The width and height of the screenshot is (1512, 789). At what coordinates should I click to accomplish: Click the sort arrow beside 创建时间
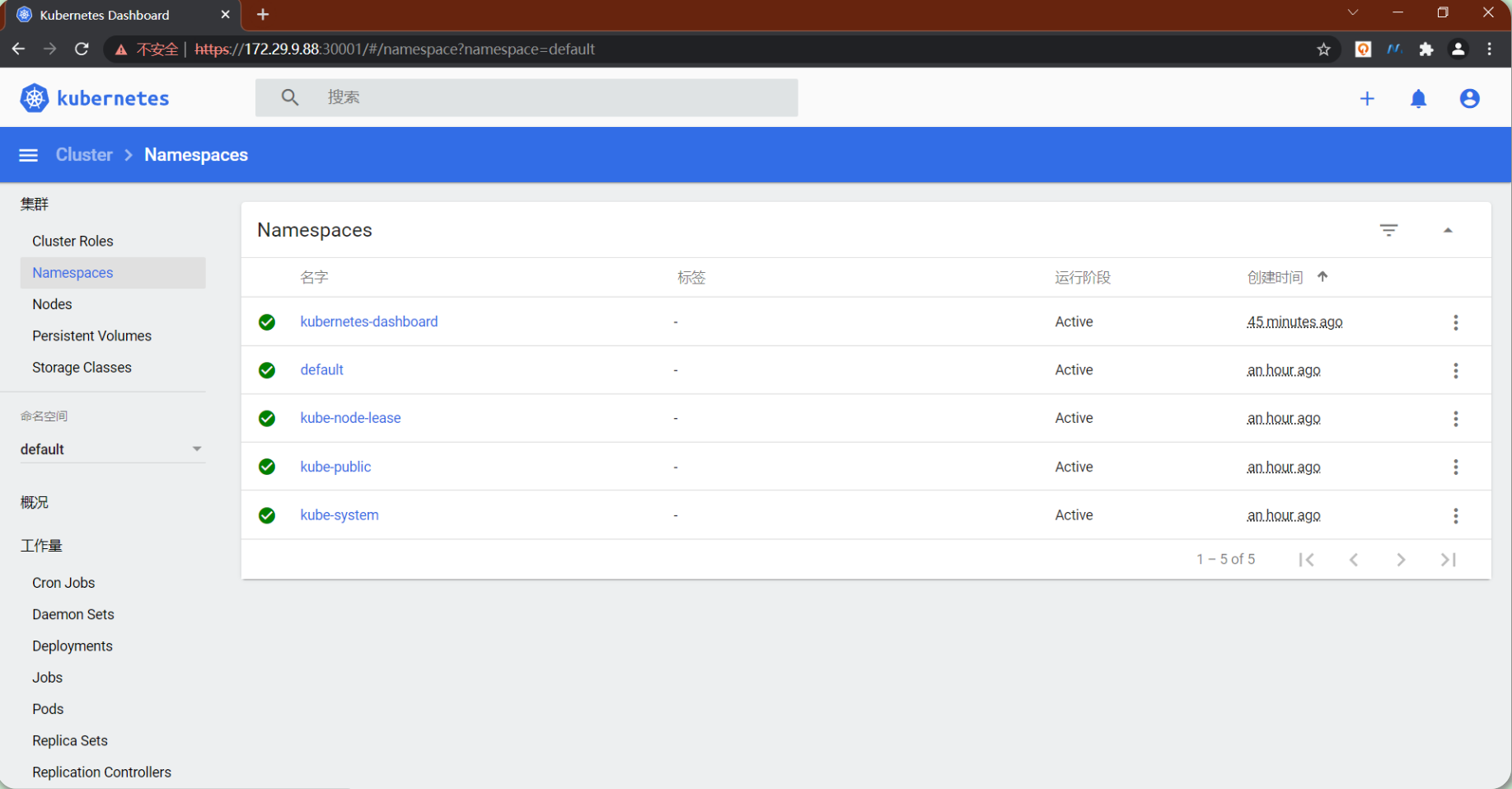pyautogui.click(x=1322, y=277)
